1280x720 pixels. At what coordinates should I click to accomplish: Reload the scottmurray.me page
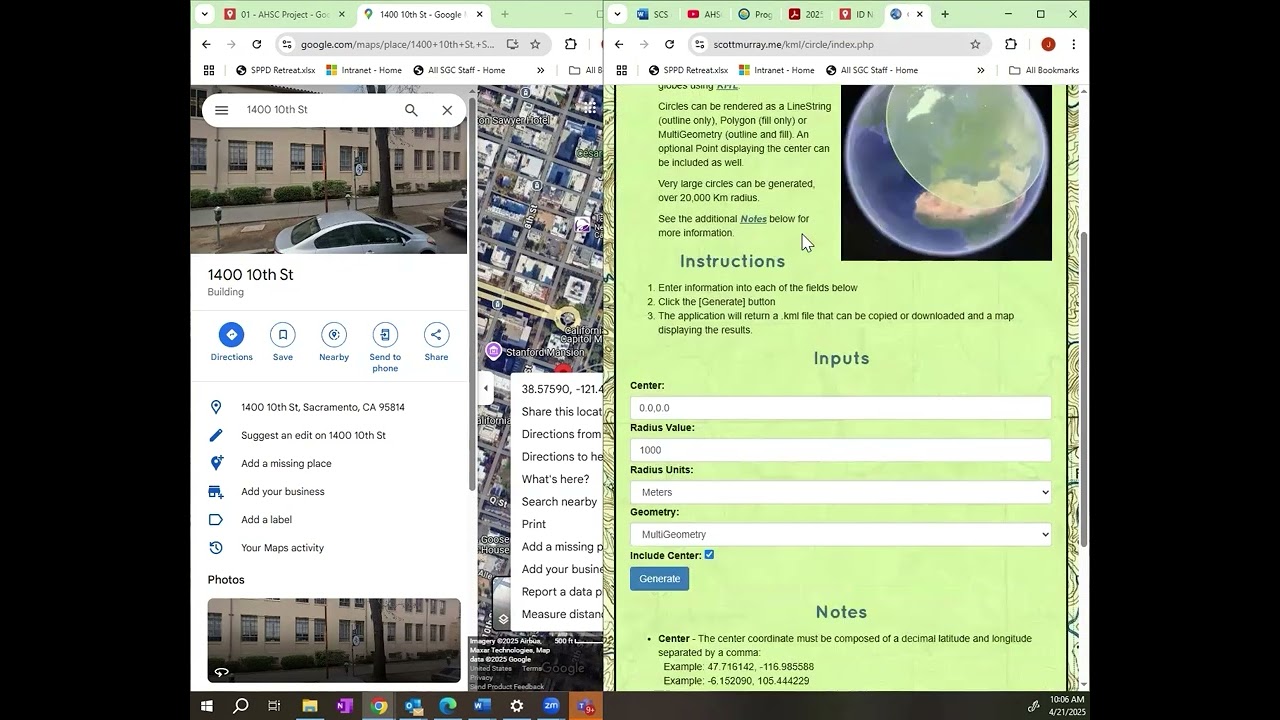(x=670, y=44)
